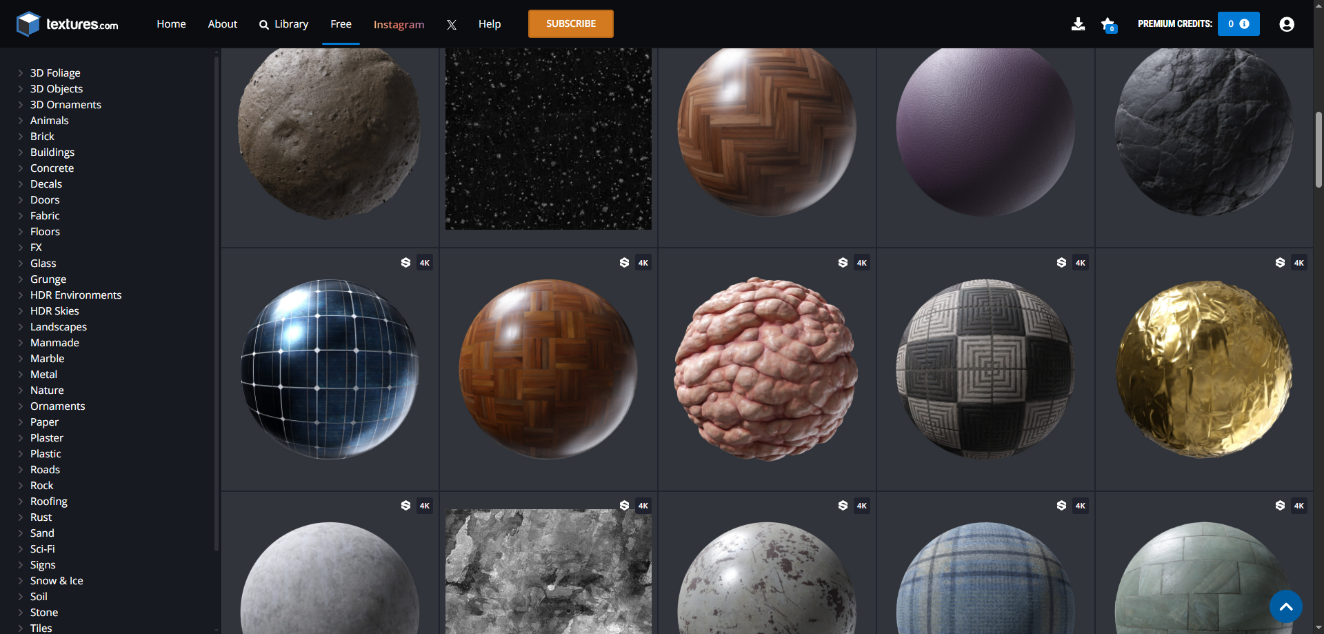Click the 4K badge on brain texture

[862, 263]
